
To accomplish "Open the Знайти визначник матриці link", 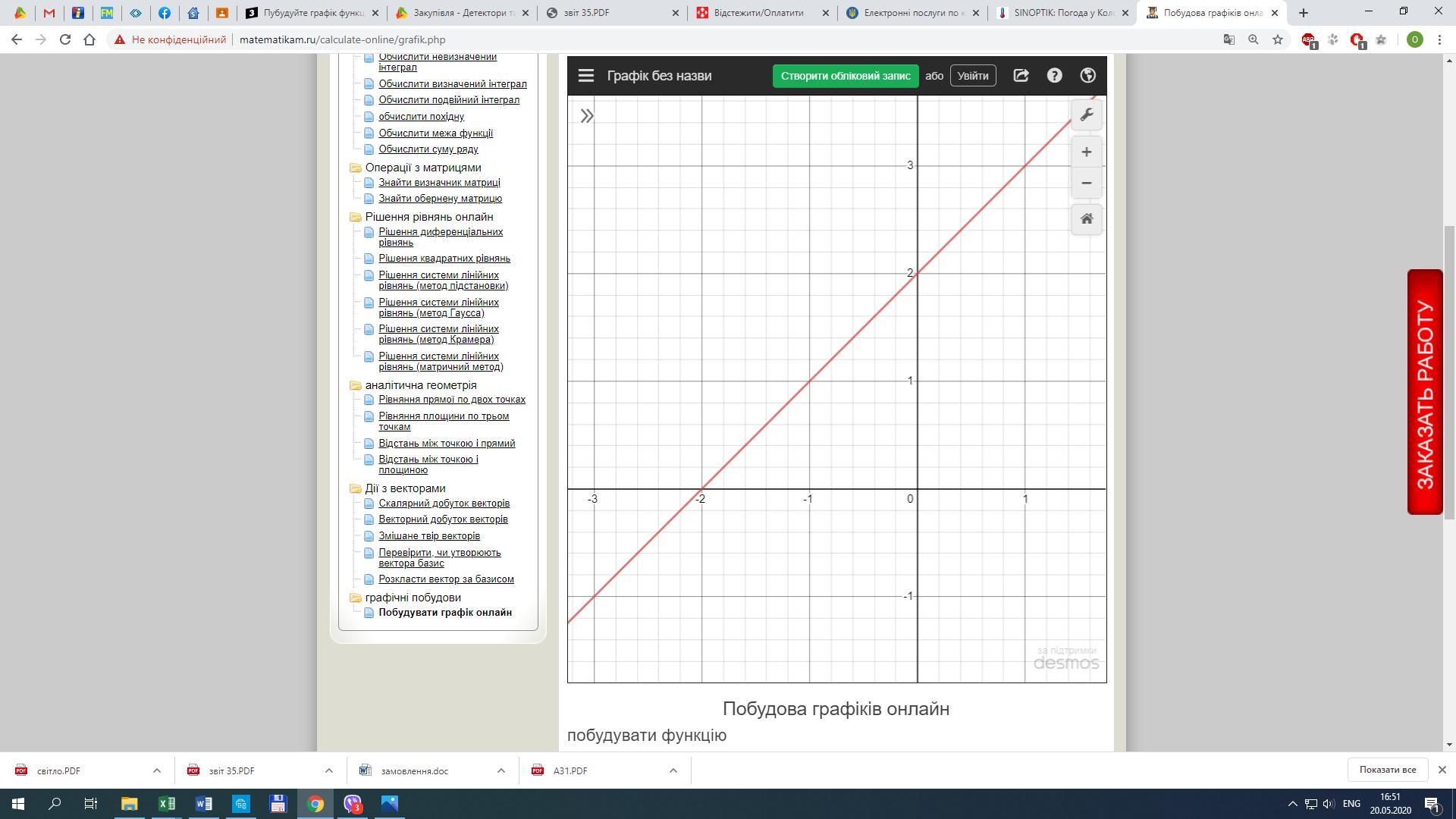I will [439, 183].
